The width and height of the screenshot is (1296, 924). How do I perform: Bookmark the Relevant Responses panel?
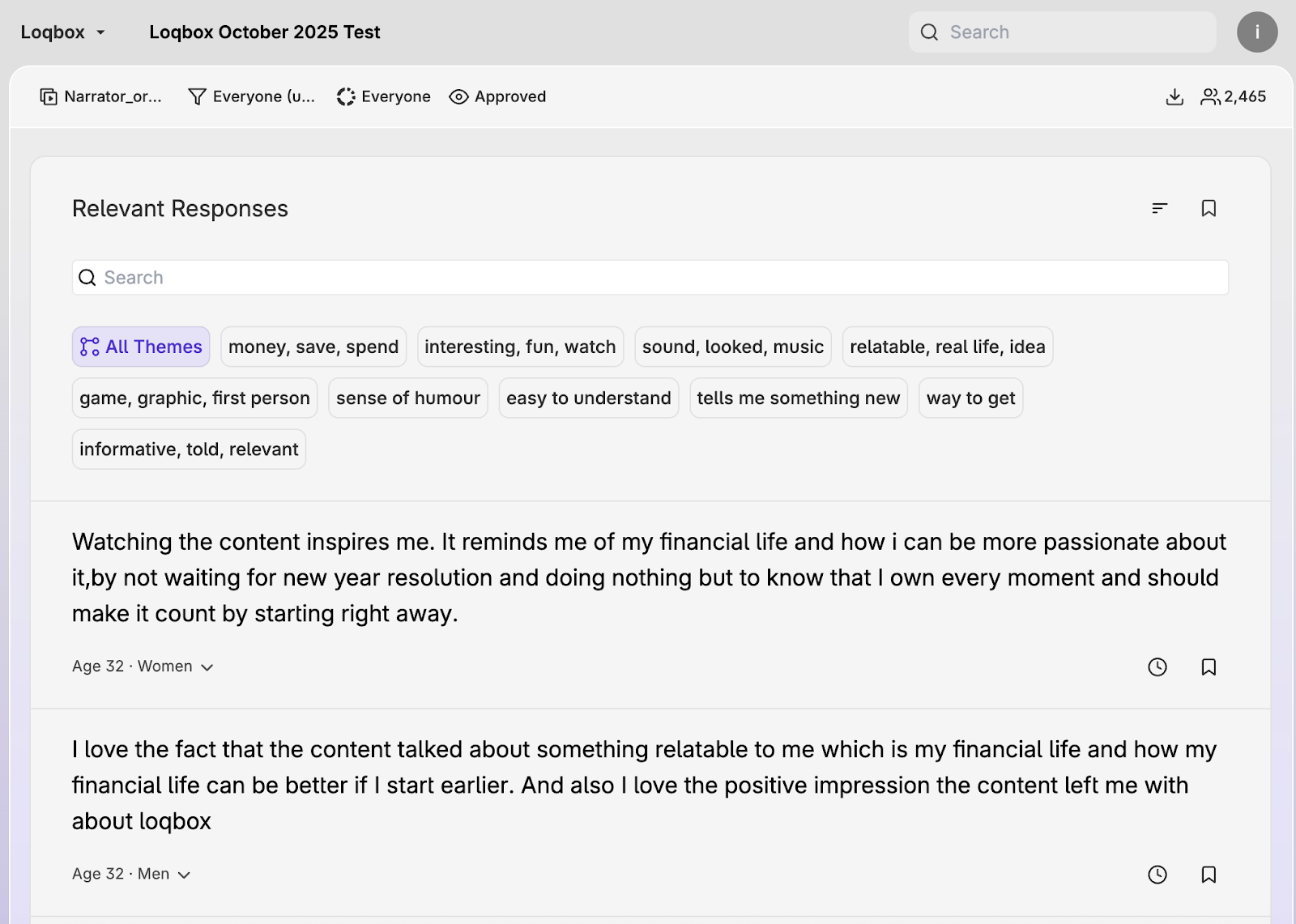coord(1209,209)
